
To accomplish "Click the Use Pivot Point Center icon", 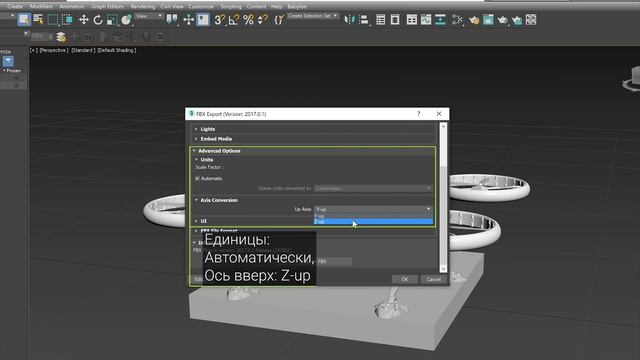I will coord(172,20).
